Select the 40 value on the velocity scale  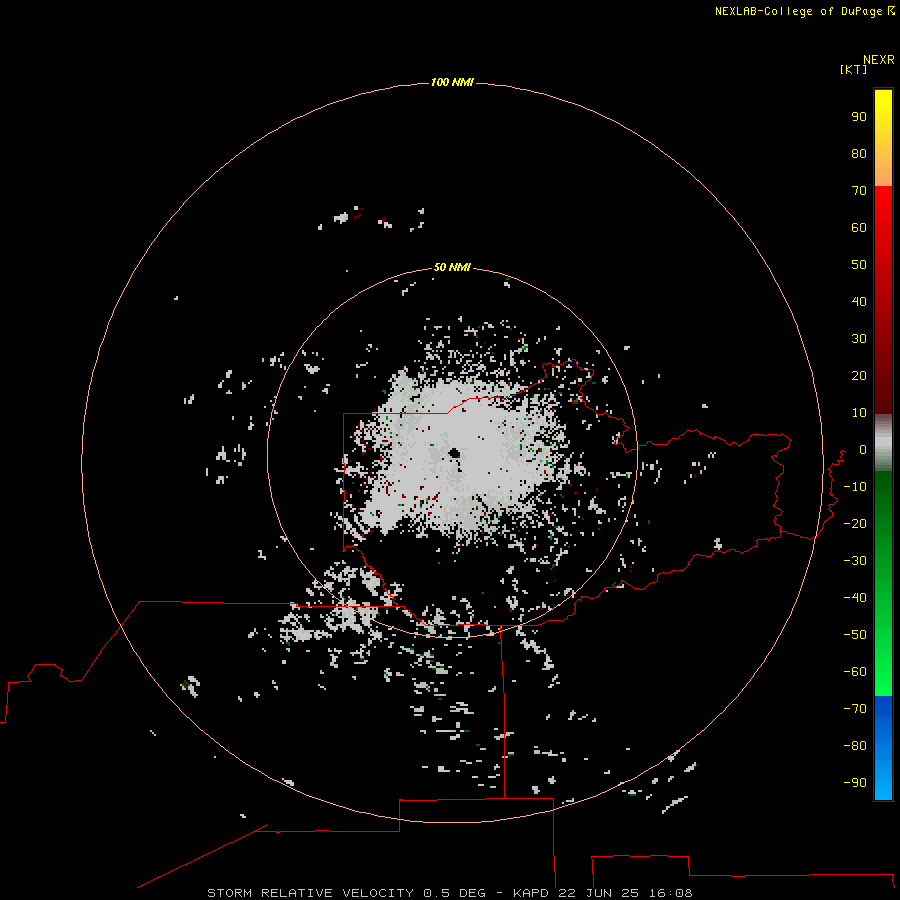[x=859, y=301]
